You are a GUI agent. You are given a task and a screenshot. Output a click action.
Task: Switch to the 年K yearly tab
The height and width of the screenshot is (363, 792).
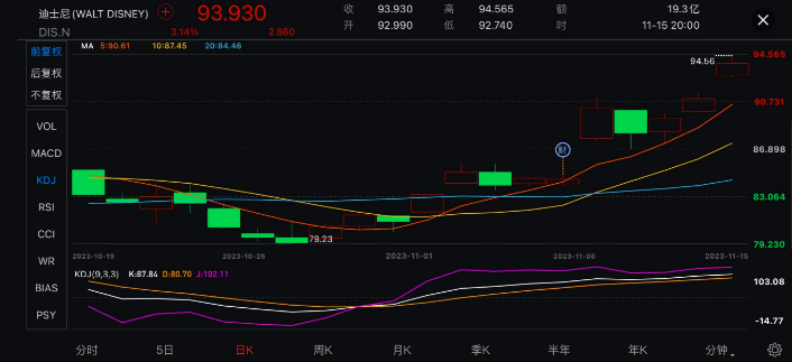coord(638,350)
